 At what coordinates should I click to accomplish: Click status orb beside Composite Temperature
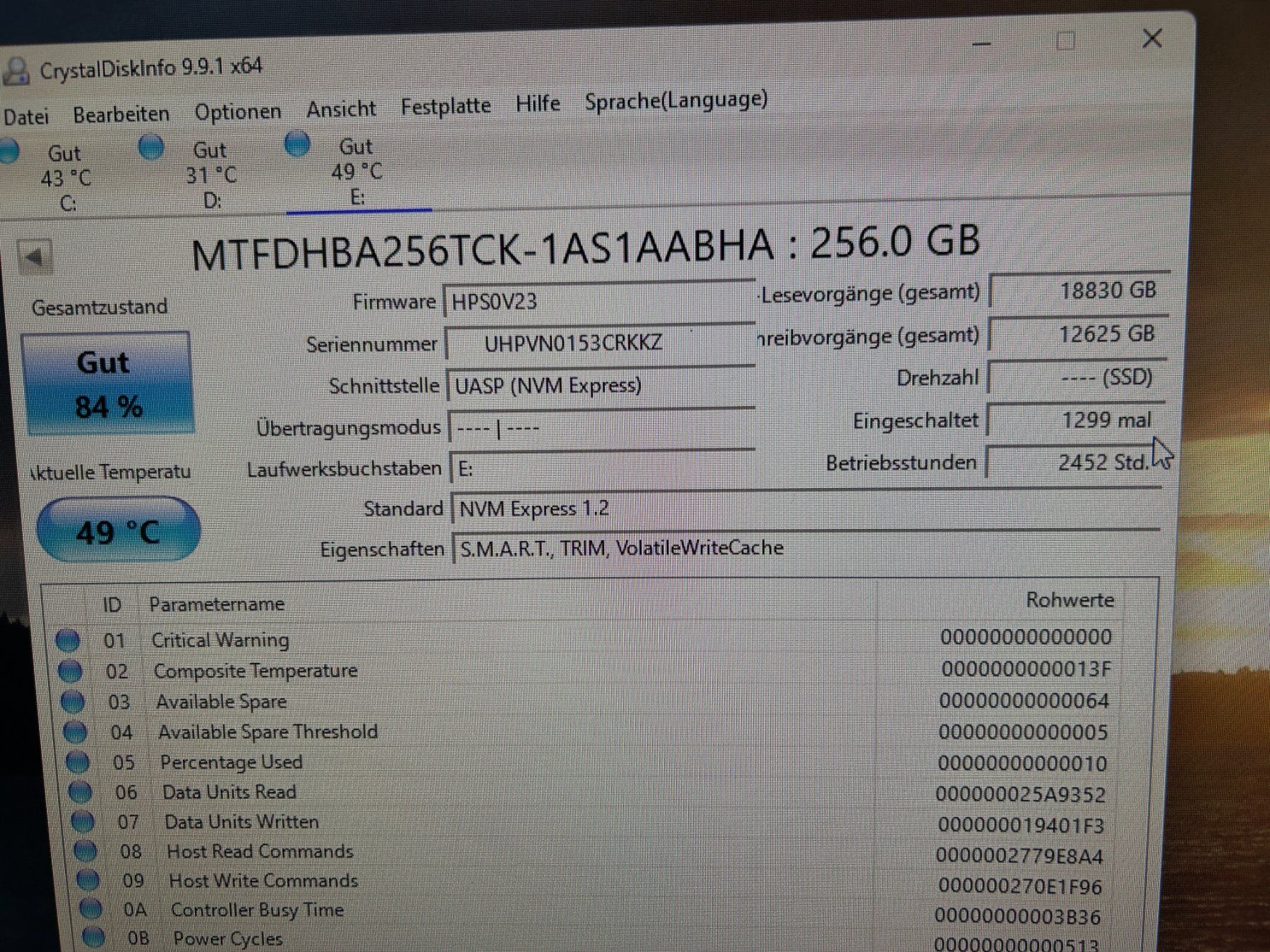[x=70, y=671]
